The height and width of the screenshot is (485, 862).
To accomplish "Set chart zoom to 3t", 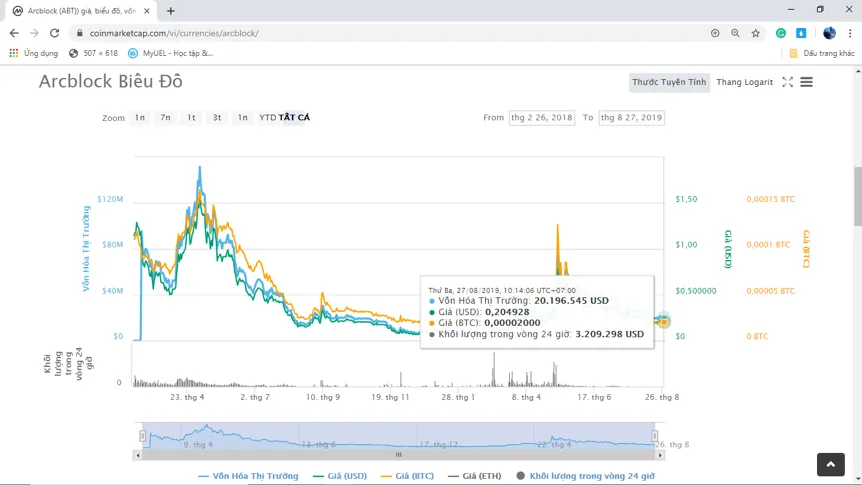I will tap(217, 117).
